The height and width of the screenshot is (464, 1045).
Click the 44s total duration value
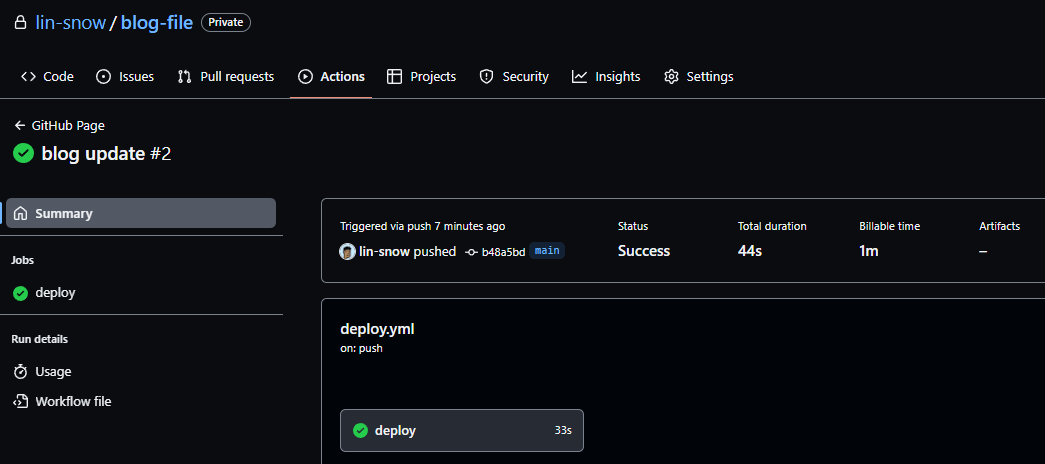750,251
